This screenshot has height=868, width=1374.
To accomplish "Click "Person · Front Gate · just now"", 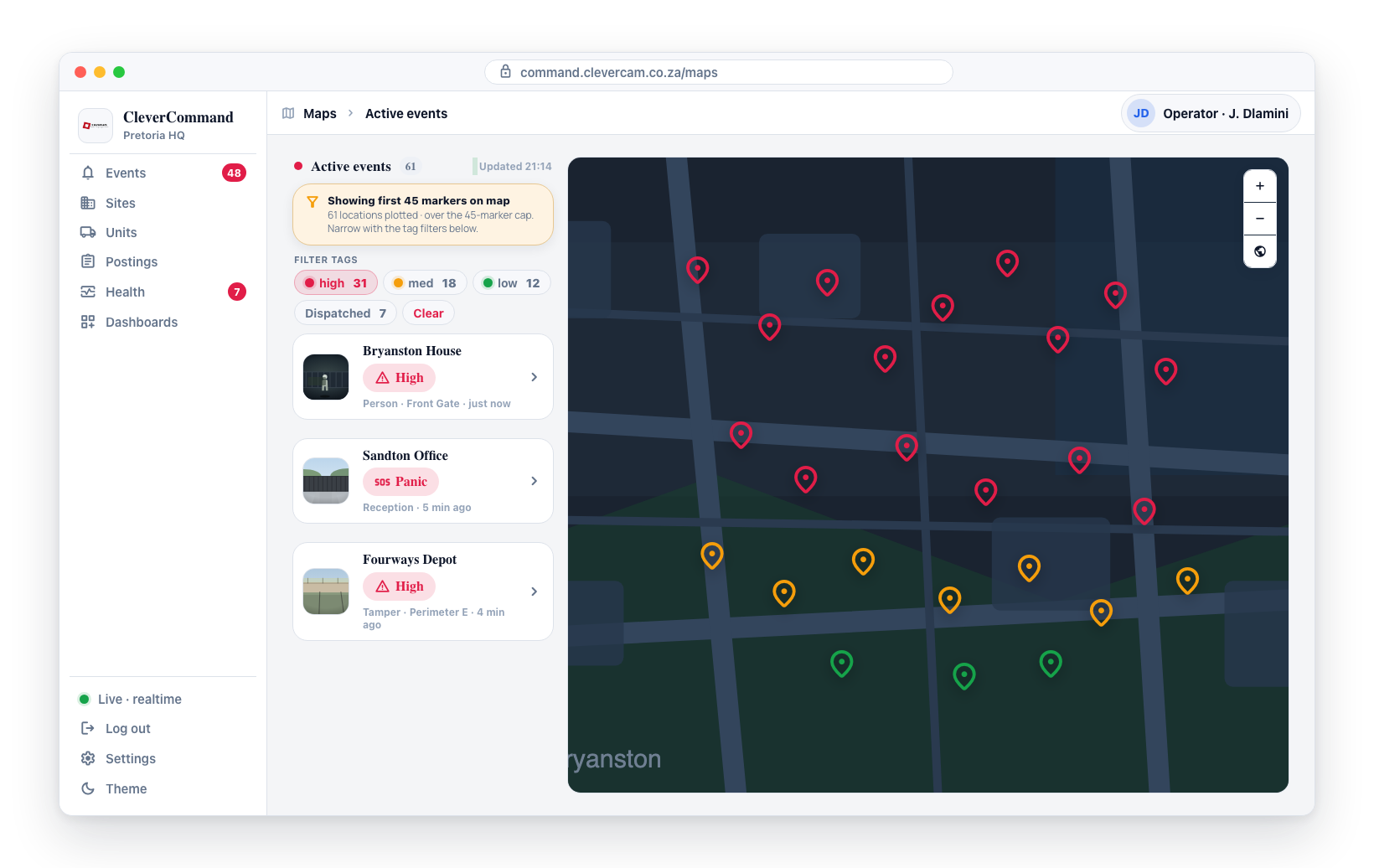I will tap(436, 404).
